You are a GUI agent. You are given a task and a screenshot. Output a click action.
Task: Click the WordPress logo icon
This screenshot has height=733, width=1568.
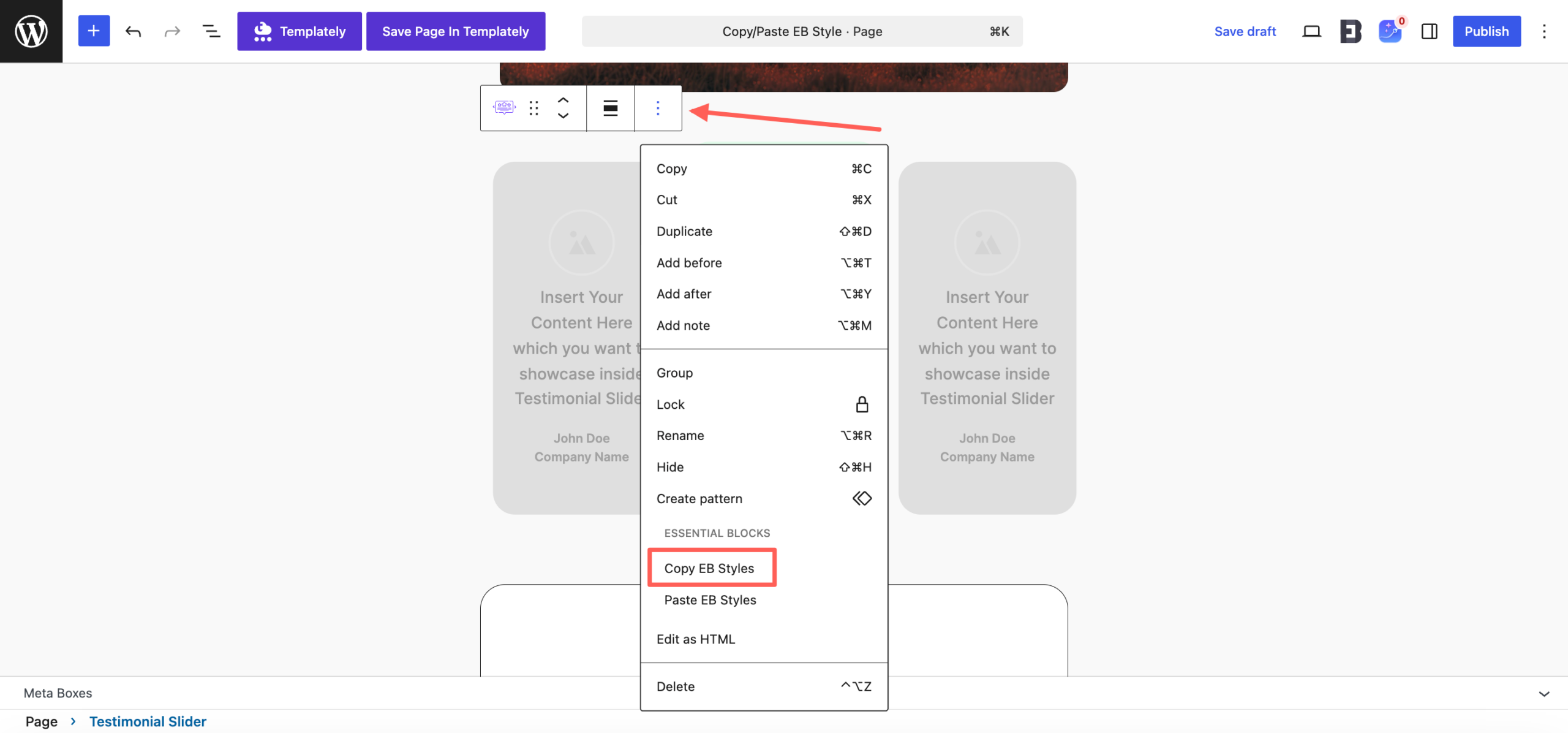(31, 31)
